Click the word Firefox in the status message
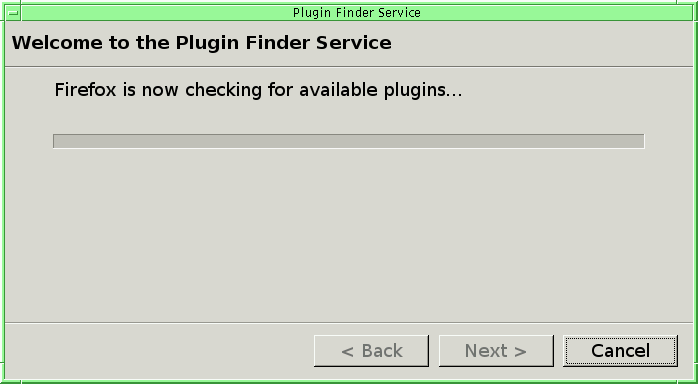This screenshot has width=698, height=384. pyautogui.click(x=85, y=90)
